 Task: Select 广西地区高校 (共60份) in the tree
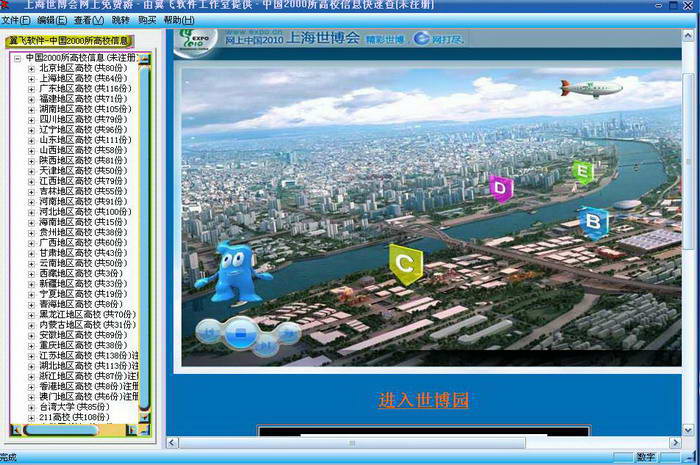click(83, 242)
